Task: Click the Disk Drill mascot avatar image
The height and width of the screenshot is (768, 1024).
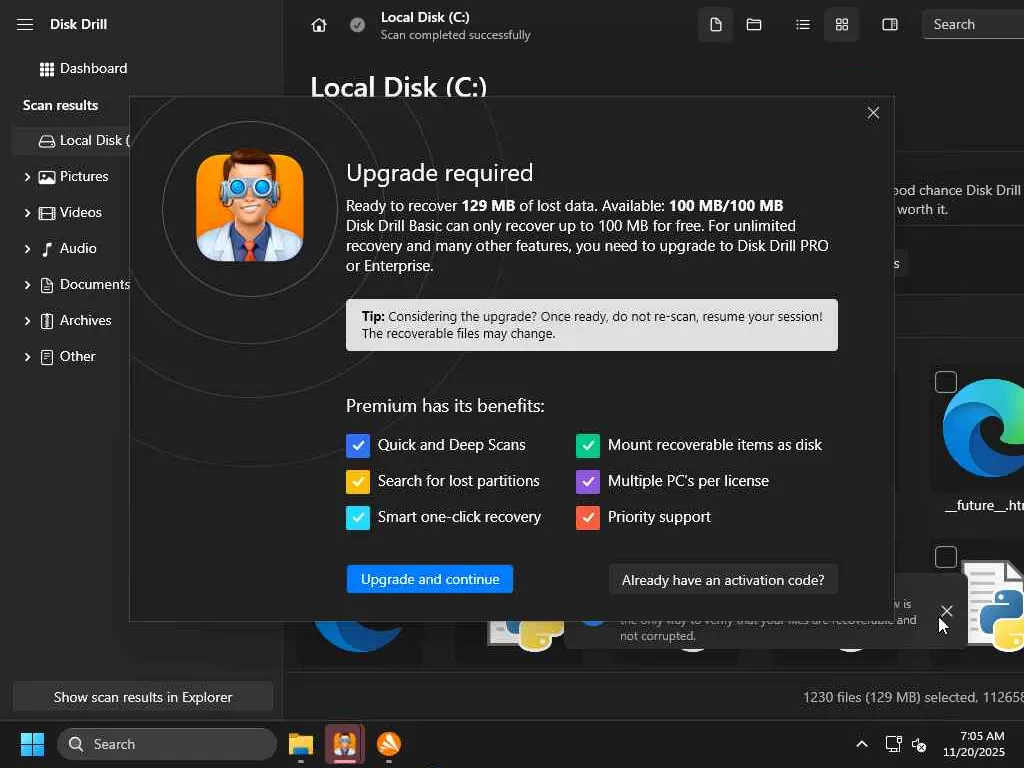Action: pos(249,207)
